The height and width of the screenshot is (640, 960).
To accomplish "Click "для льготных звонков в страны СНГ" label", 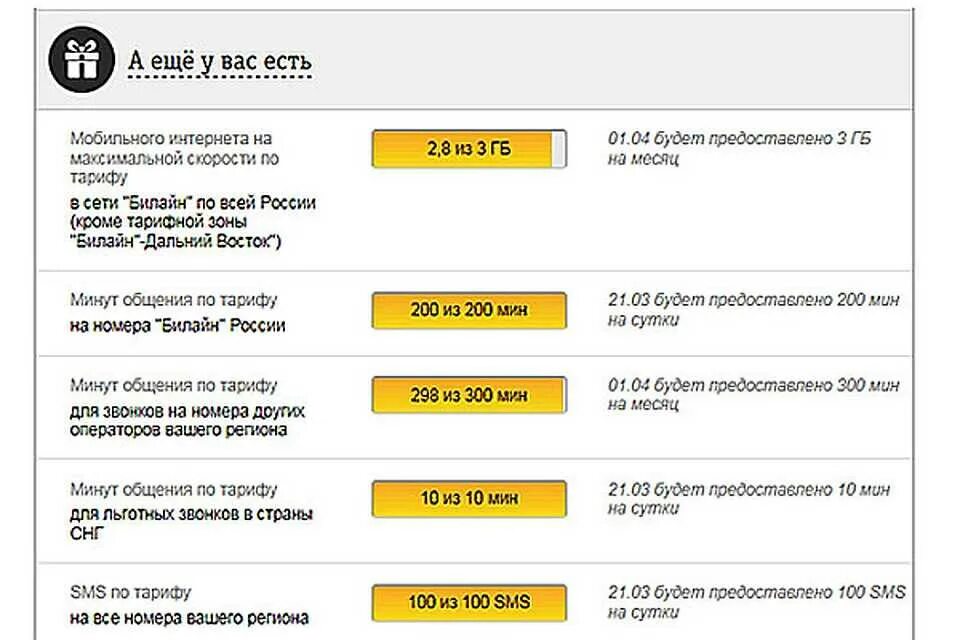I will coord(191,523).
